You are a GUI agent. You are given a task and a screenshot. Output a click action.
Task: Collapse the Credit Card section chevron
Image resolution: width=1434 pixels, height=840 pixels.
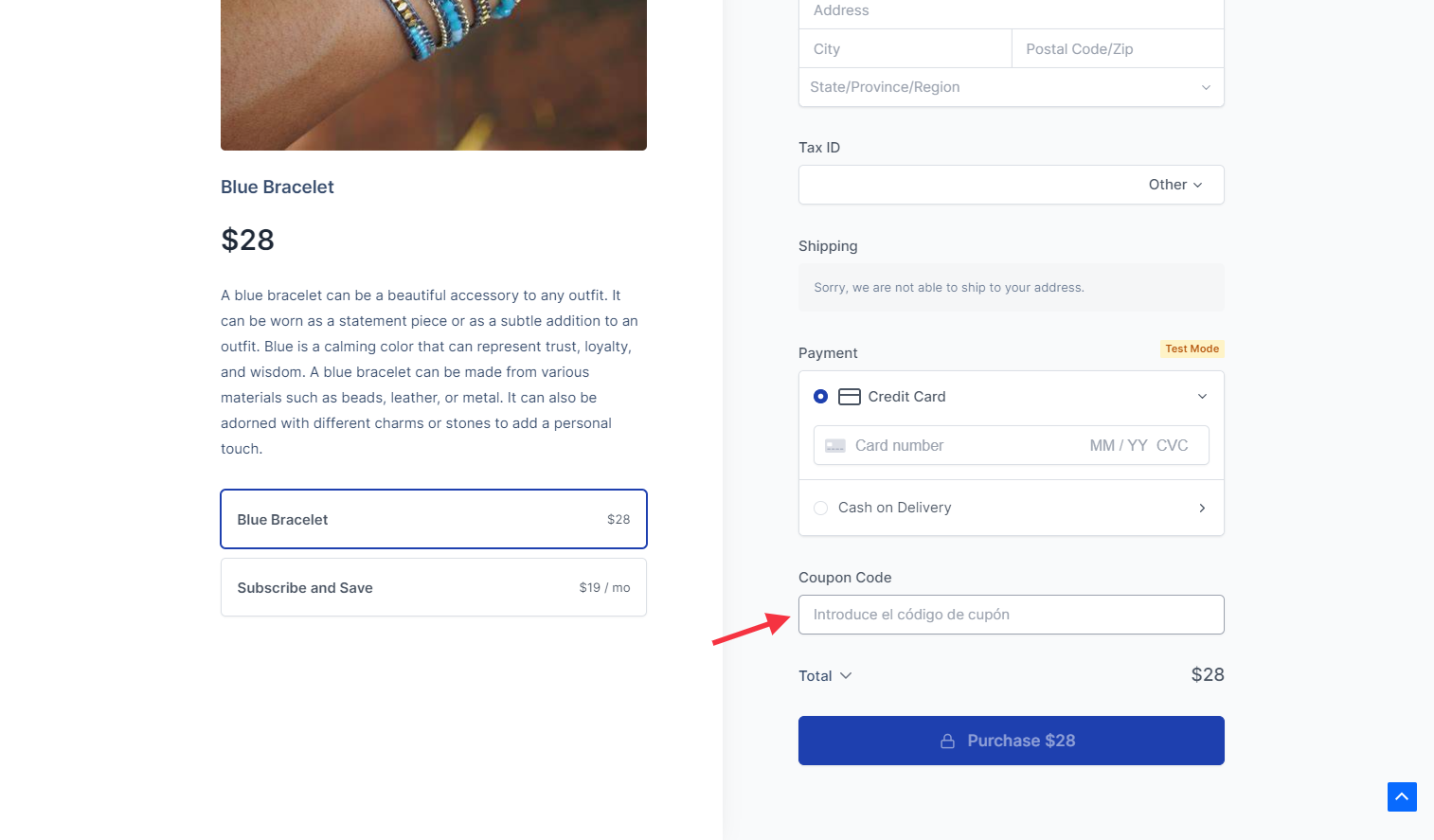(x=1202, y=397)
